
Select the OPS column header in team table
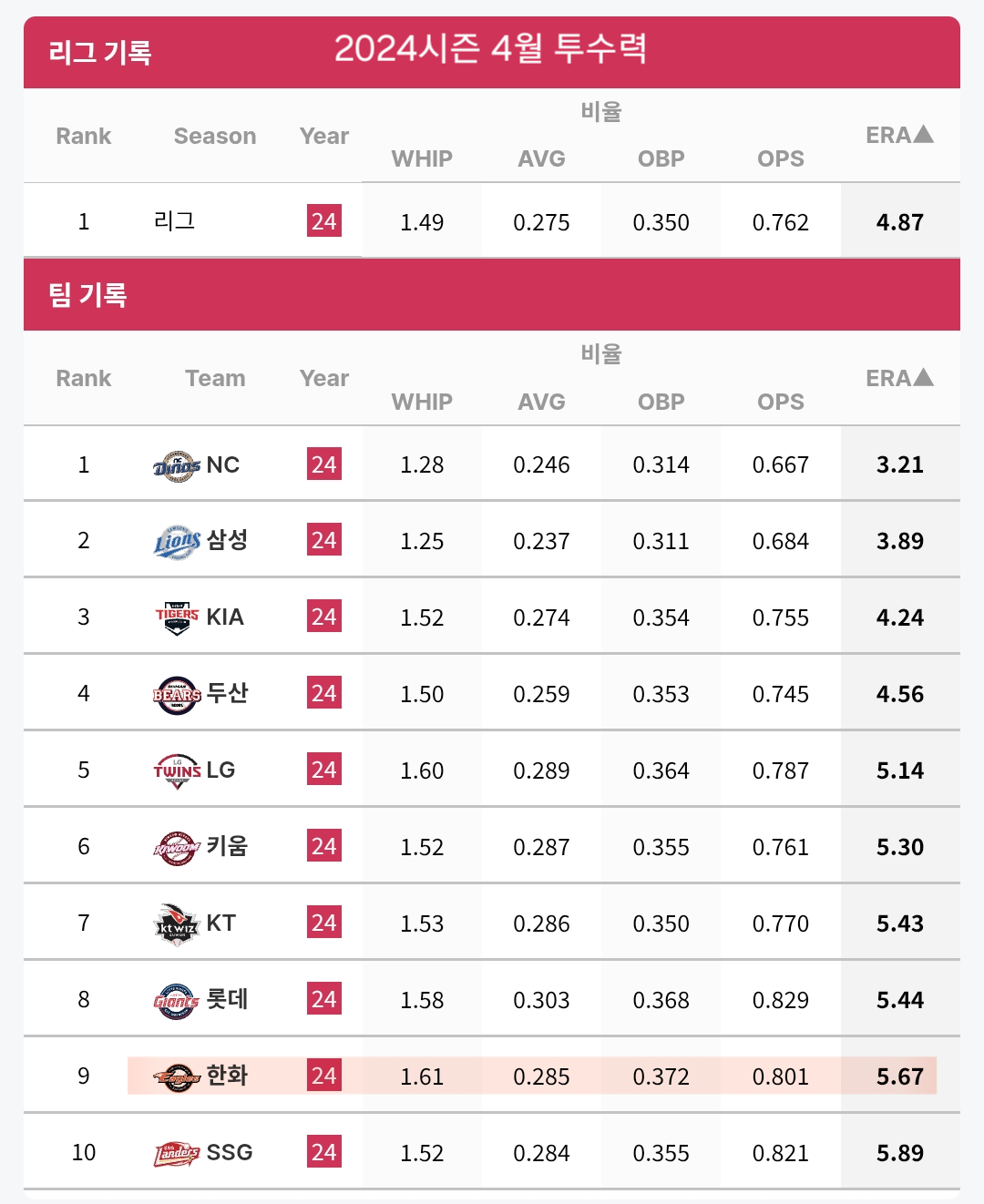[781, 402]
